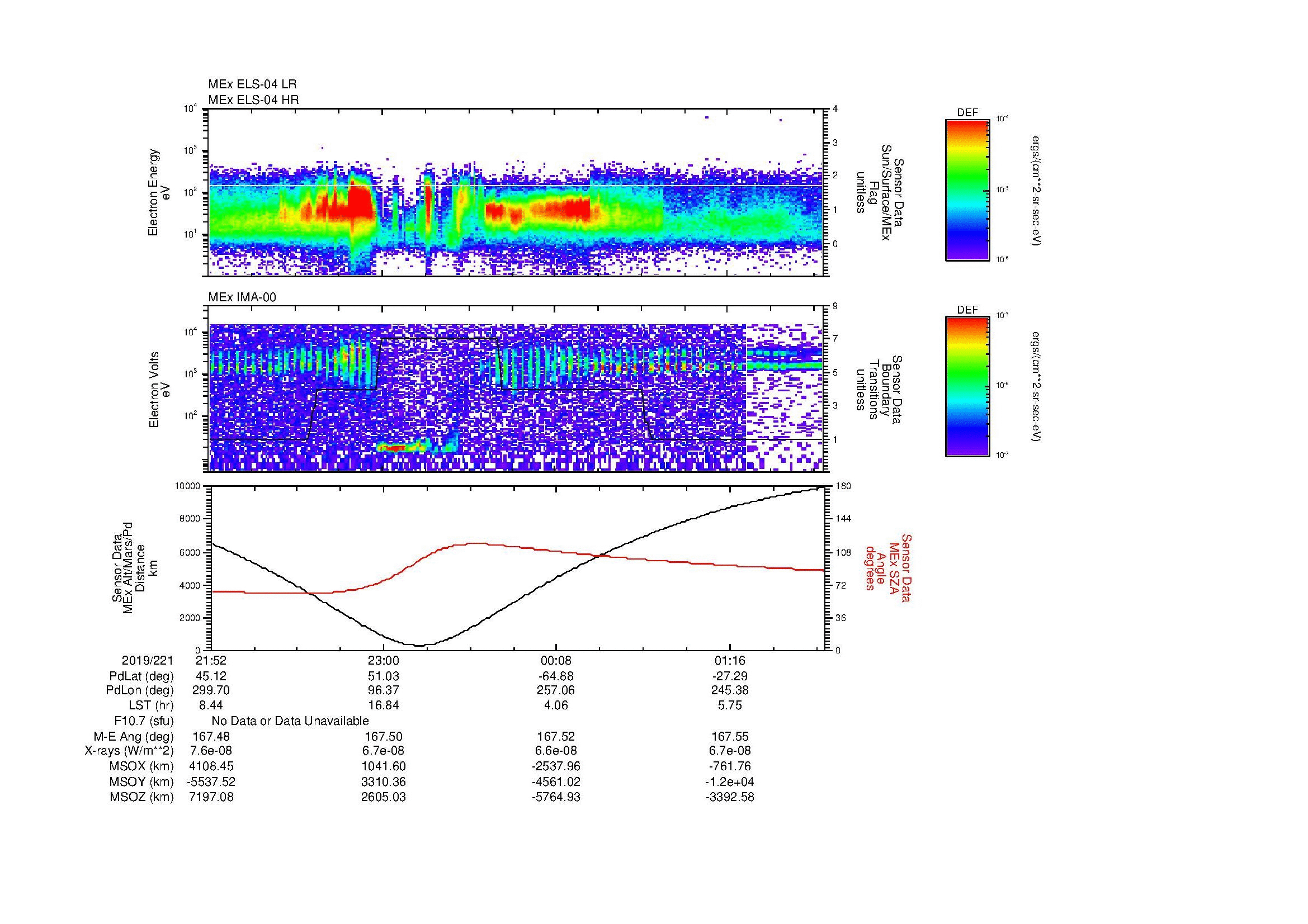This screenshot has height=924, width=1308.
Task: Click LST value '16.84'
Action: pyautogui.click(x=384, y=705)
